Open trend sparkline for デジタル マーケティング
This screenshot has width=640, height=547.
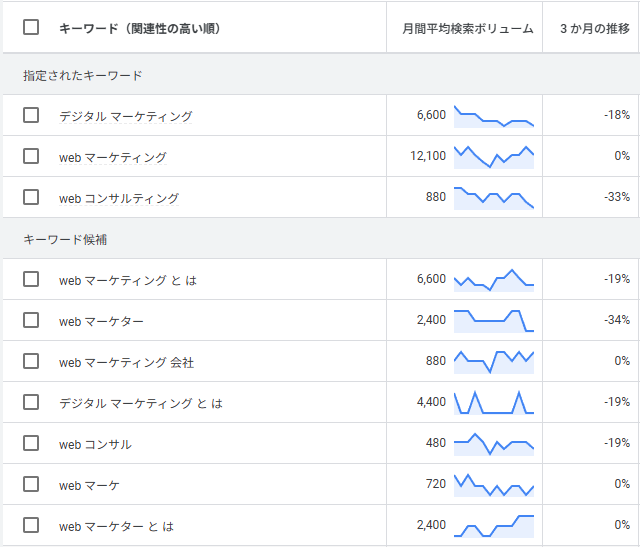coord(494,116)
